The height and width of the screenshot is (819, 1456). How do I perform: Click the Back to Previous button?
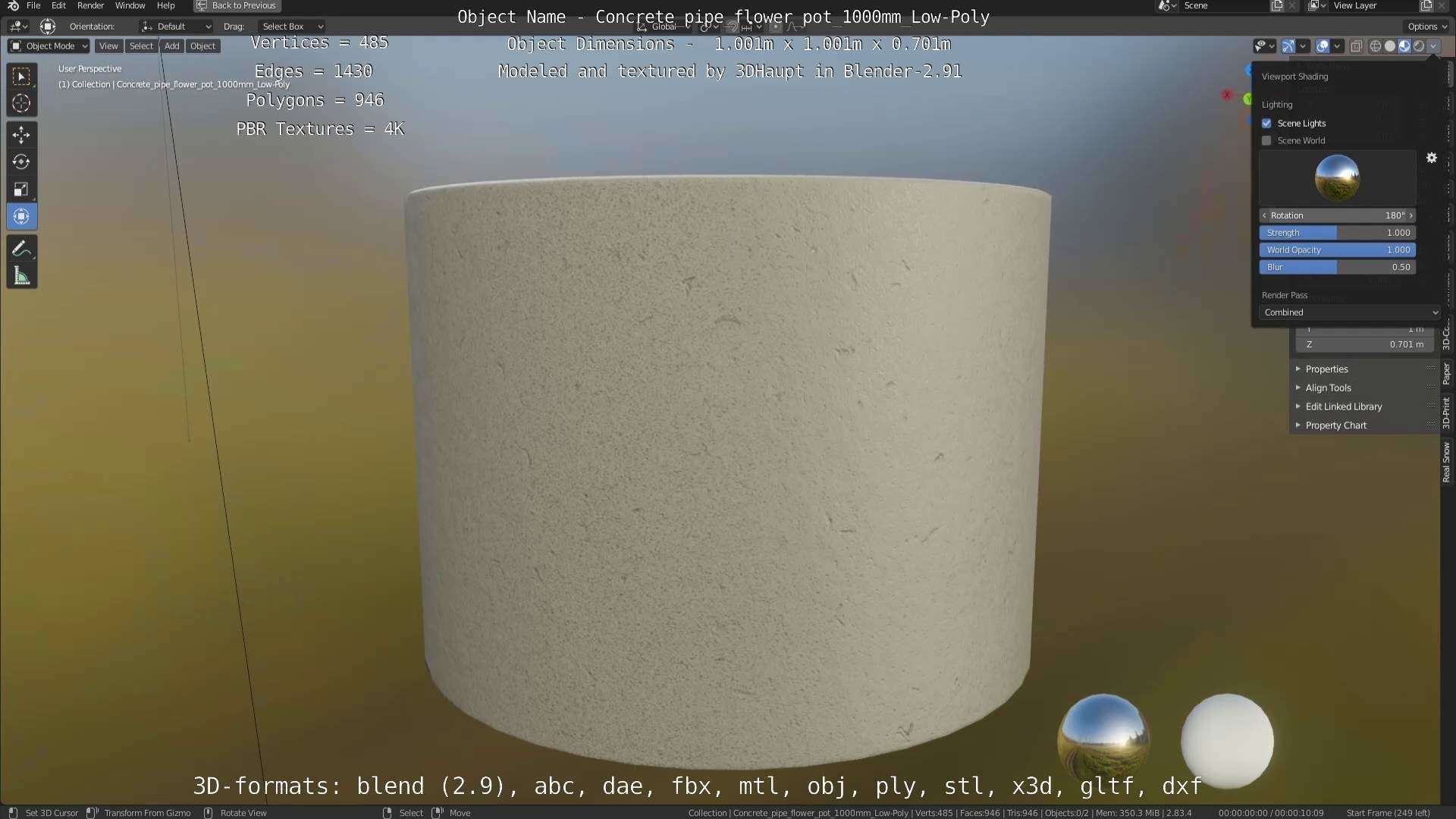(x=237, y=5)
